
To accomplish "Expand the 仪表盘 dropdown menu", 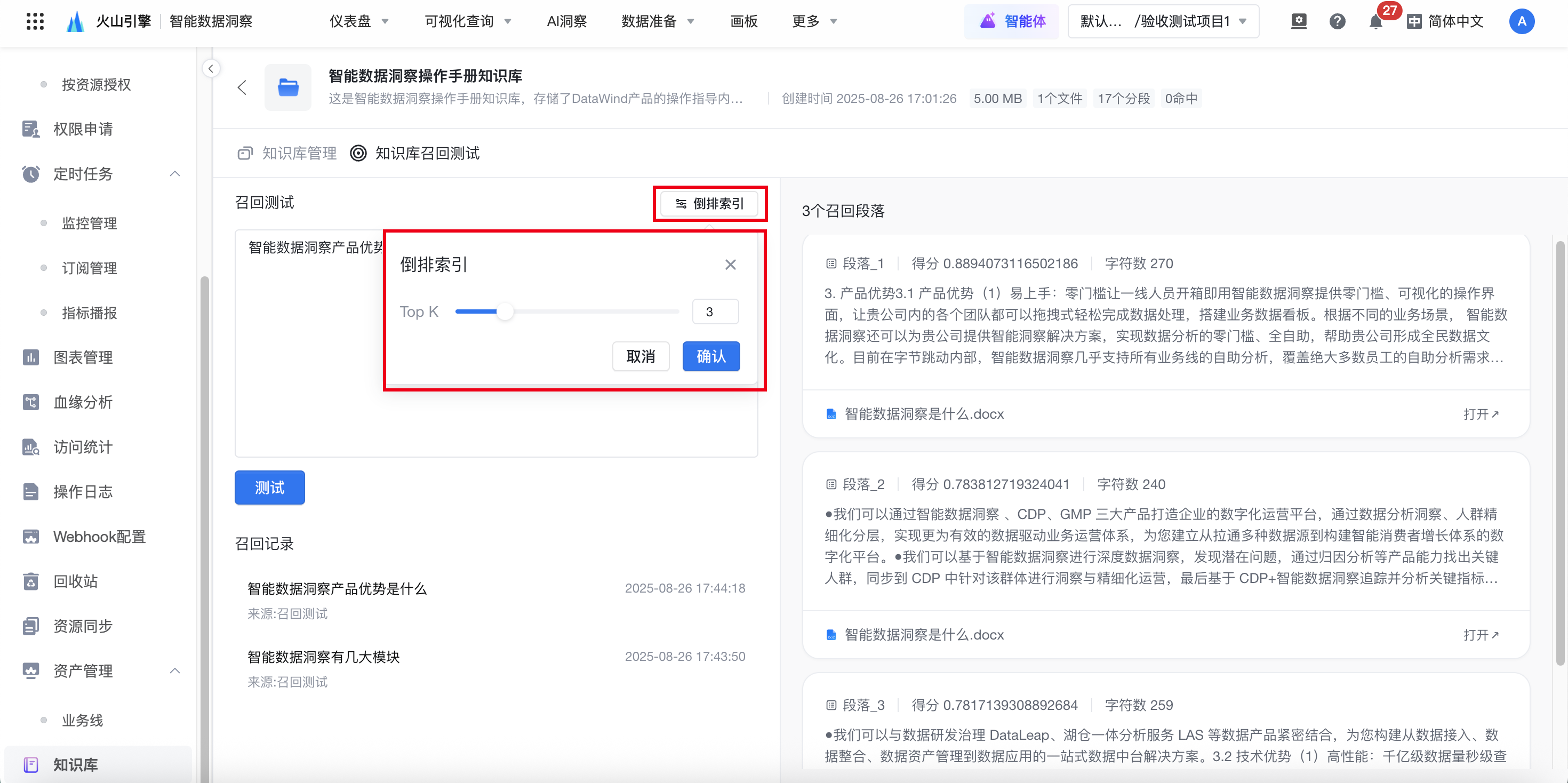I will click(x=359, y=22).
